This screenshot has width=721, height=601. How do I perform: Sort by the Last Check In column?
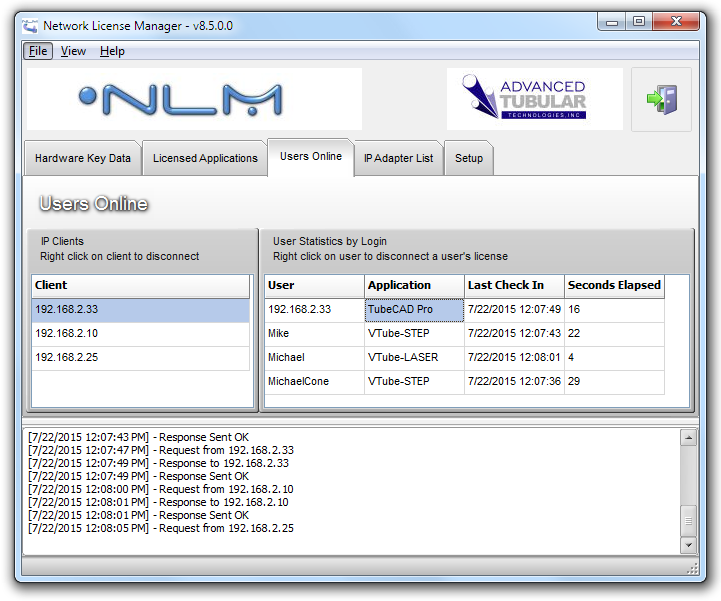click(x=514, y=285)
